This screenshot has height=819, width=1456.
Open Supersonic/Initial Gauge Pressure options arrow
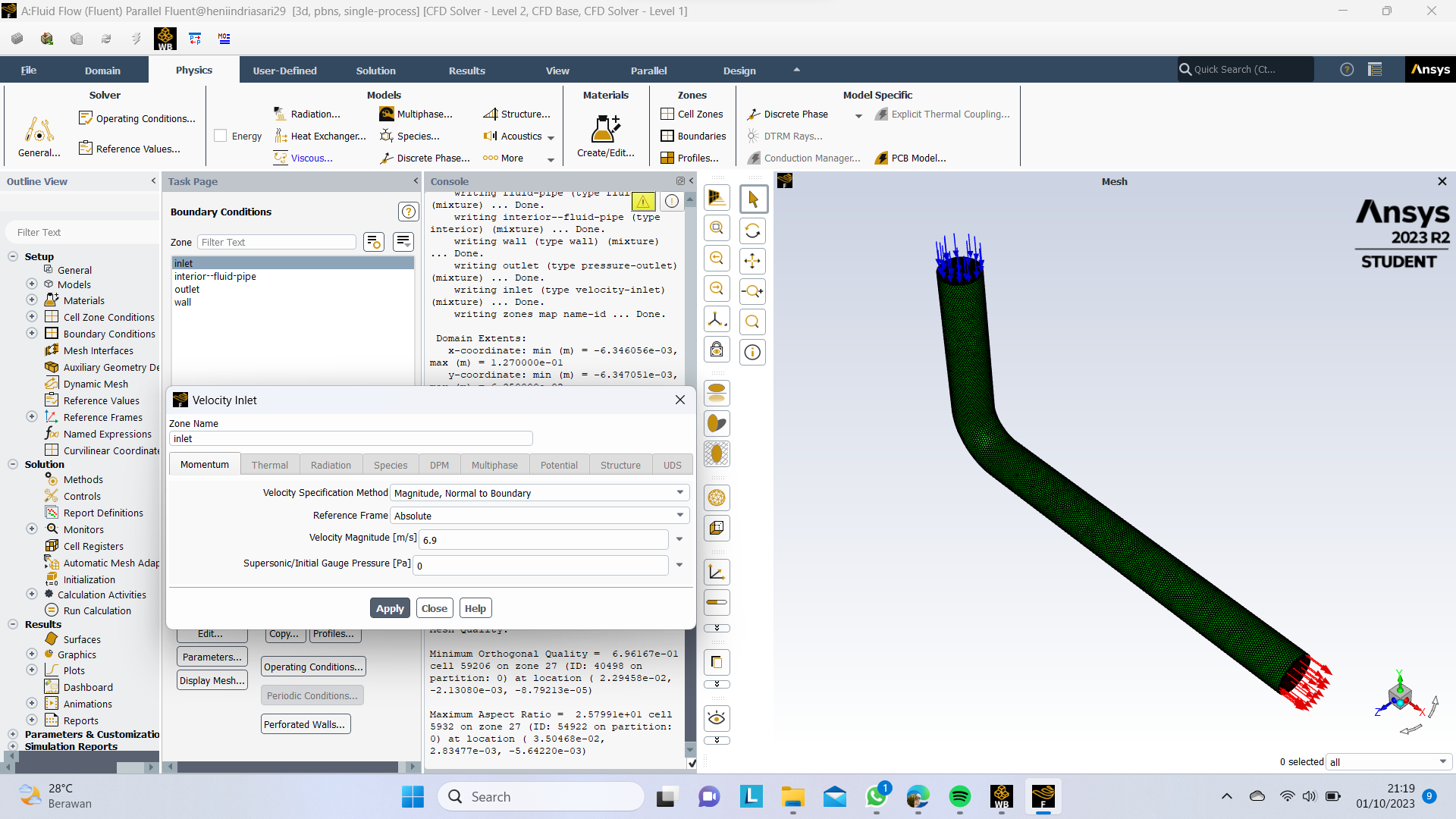coord(679,565)
